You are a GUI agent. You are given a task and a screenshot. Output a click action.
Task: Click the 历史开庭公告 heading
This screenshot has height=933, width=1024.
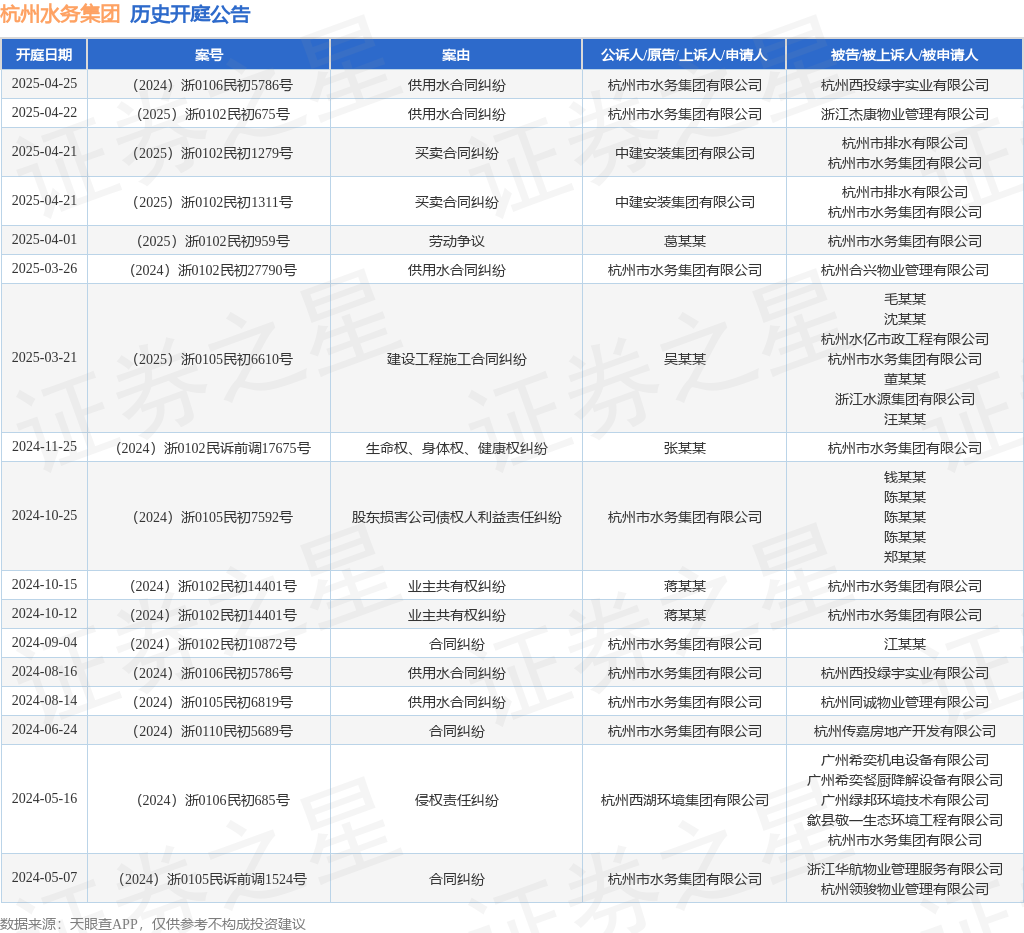pos(190,14)
